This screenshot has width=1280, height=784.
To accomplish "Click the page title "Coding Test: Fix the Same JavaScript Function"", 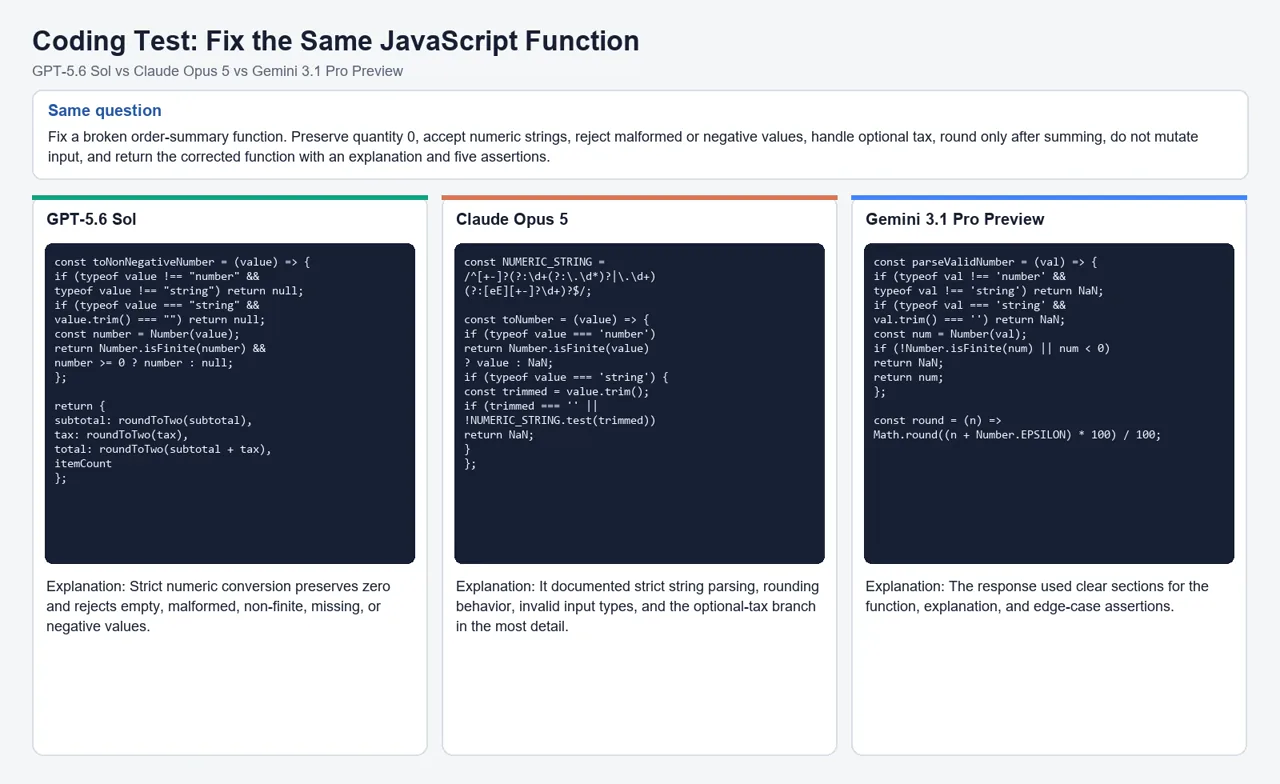I will pos(335,41).
